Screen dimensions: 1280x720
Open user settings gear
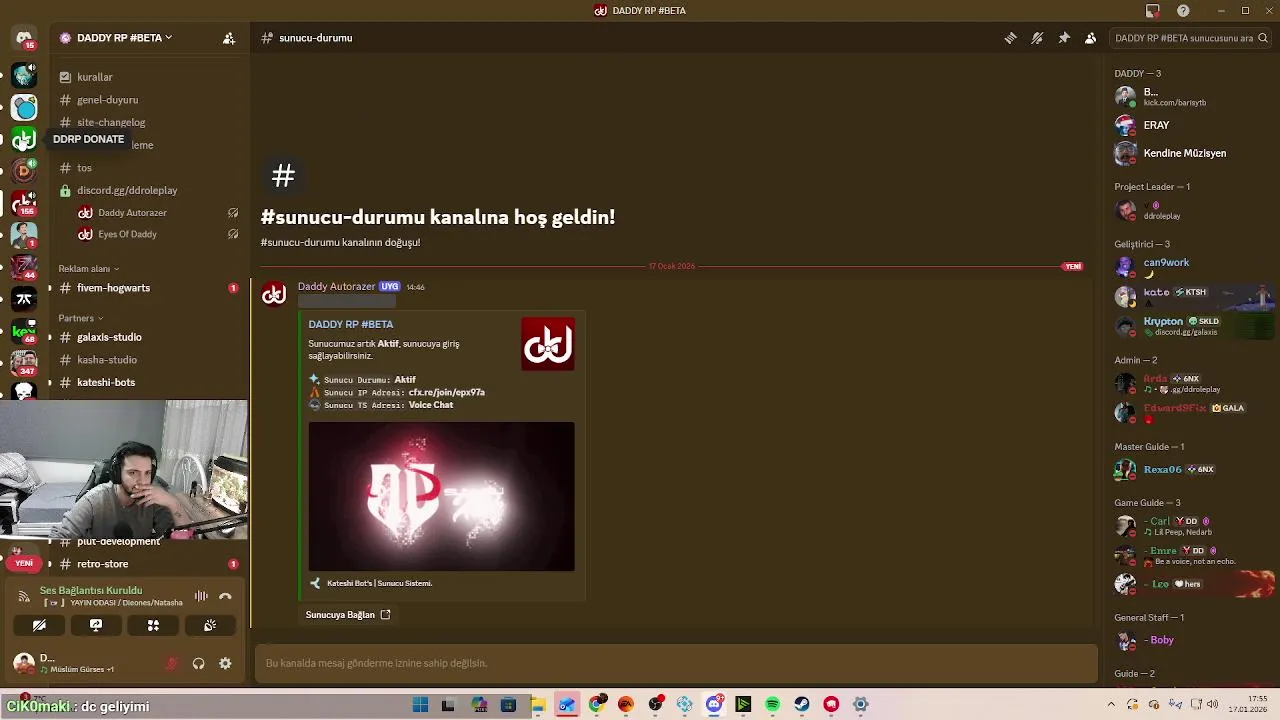coord(225,663)
